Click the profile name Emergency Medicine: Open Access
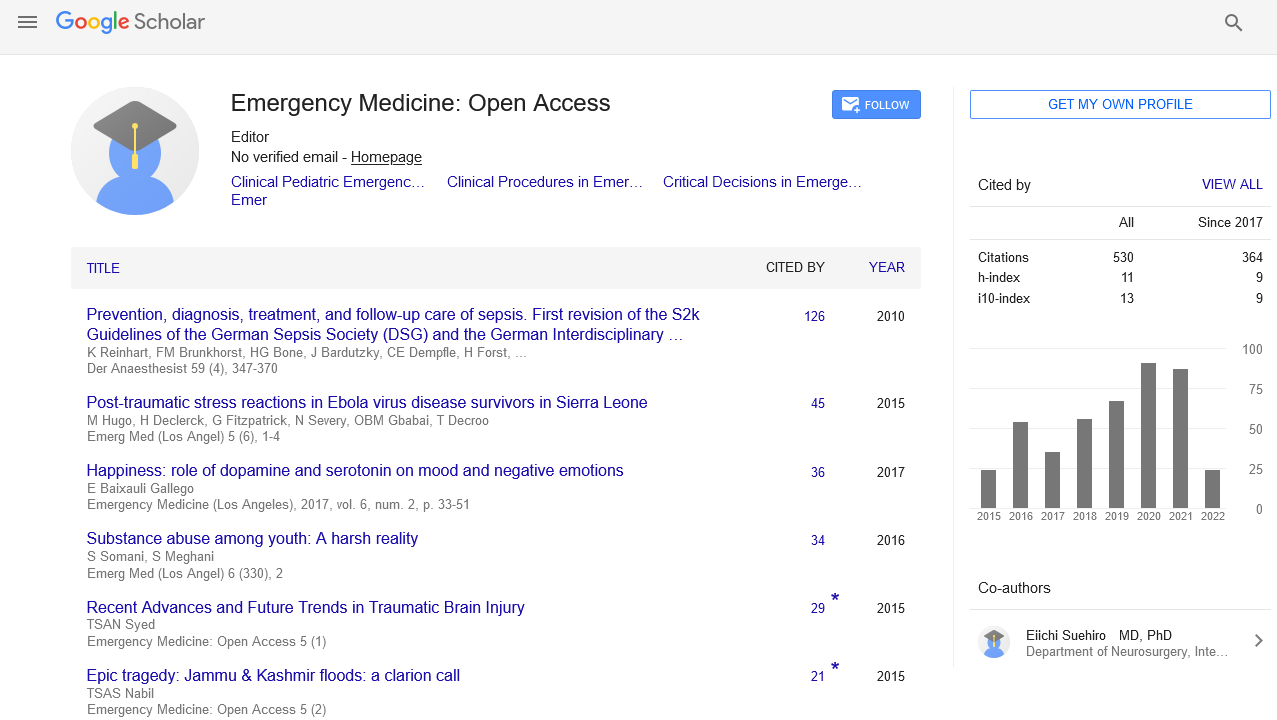The height and width of the screenshot is (720, 1277). pyautogui.click(x=420, y=103)
